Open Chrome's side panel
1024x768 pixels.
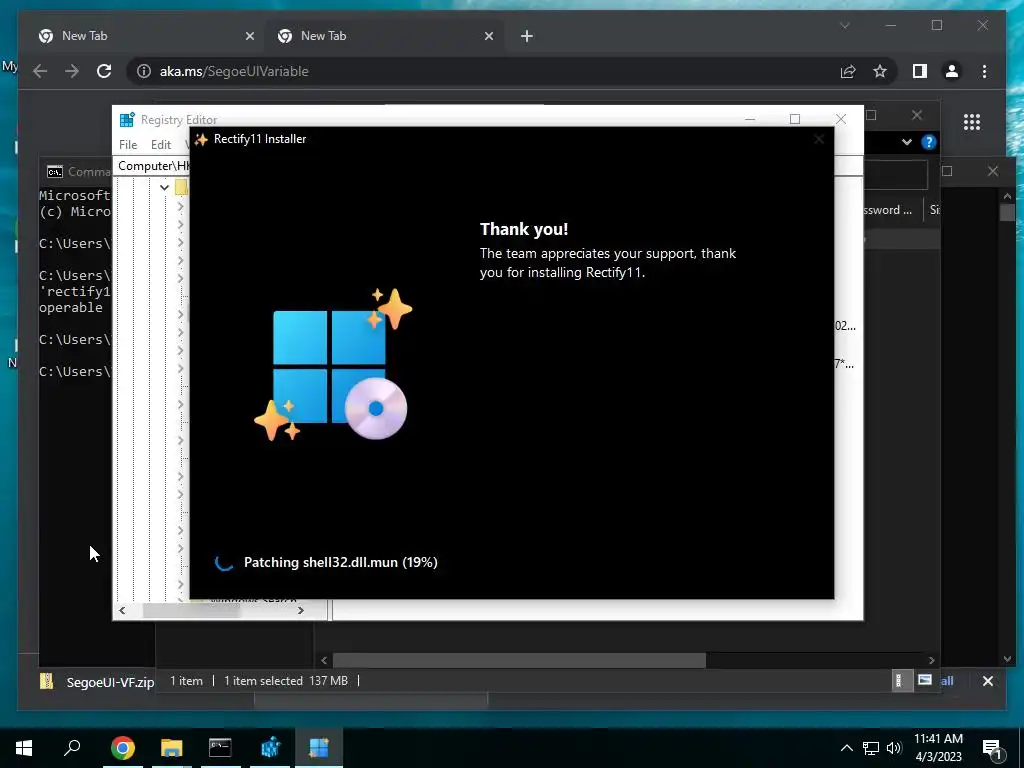tap(920, 71)
